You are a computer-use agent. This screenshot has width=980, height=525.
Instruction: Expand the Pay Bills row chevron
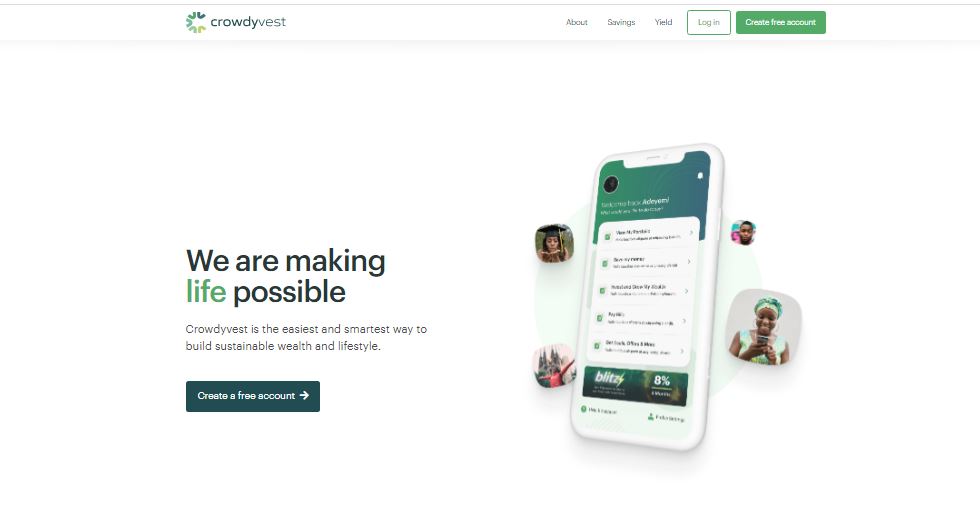point(684,321)
